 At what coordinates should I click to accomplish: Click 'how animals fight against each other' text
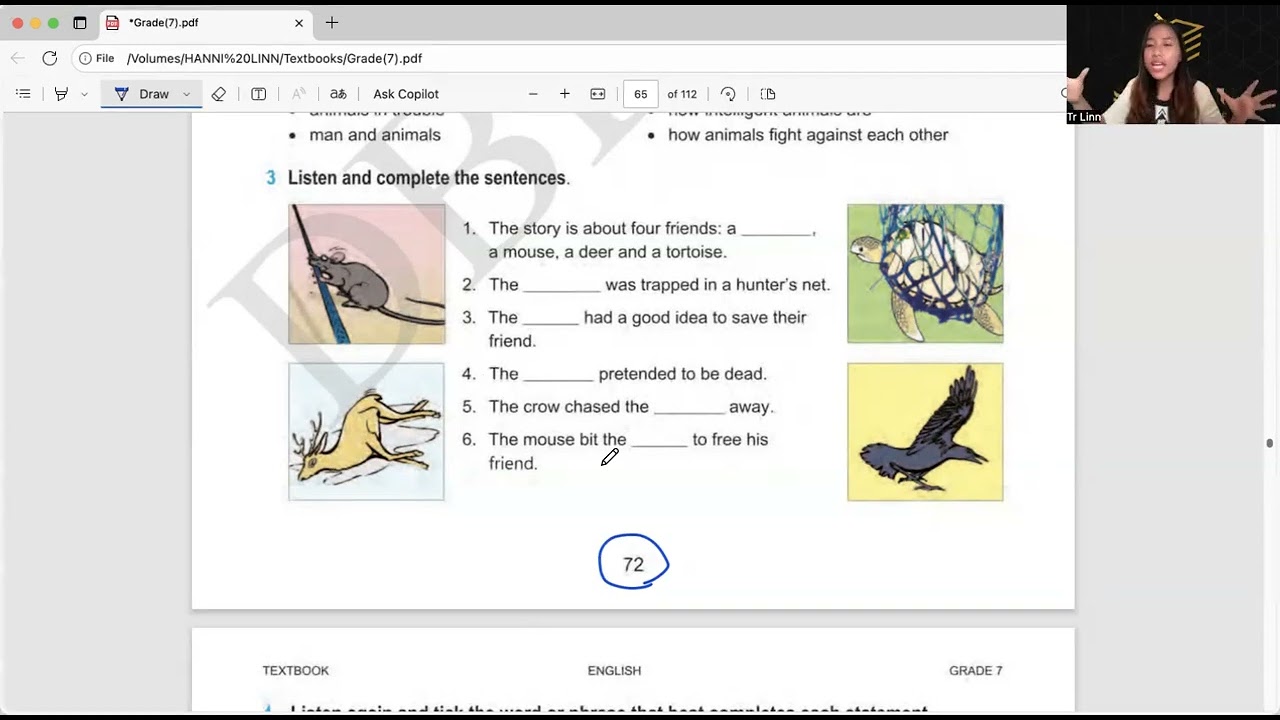click(x=808, y=135)
